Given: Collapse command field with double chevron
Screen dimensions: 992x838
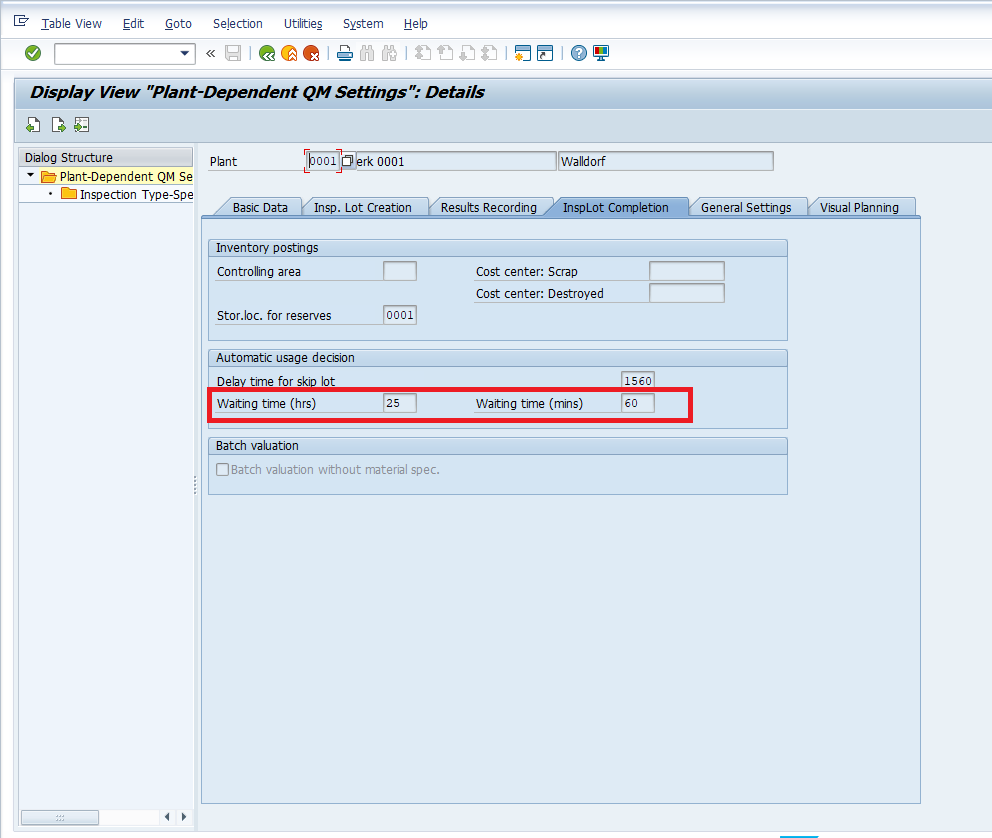Looking at the screenshot, I should tap(211, 54).
